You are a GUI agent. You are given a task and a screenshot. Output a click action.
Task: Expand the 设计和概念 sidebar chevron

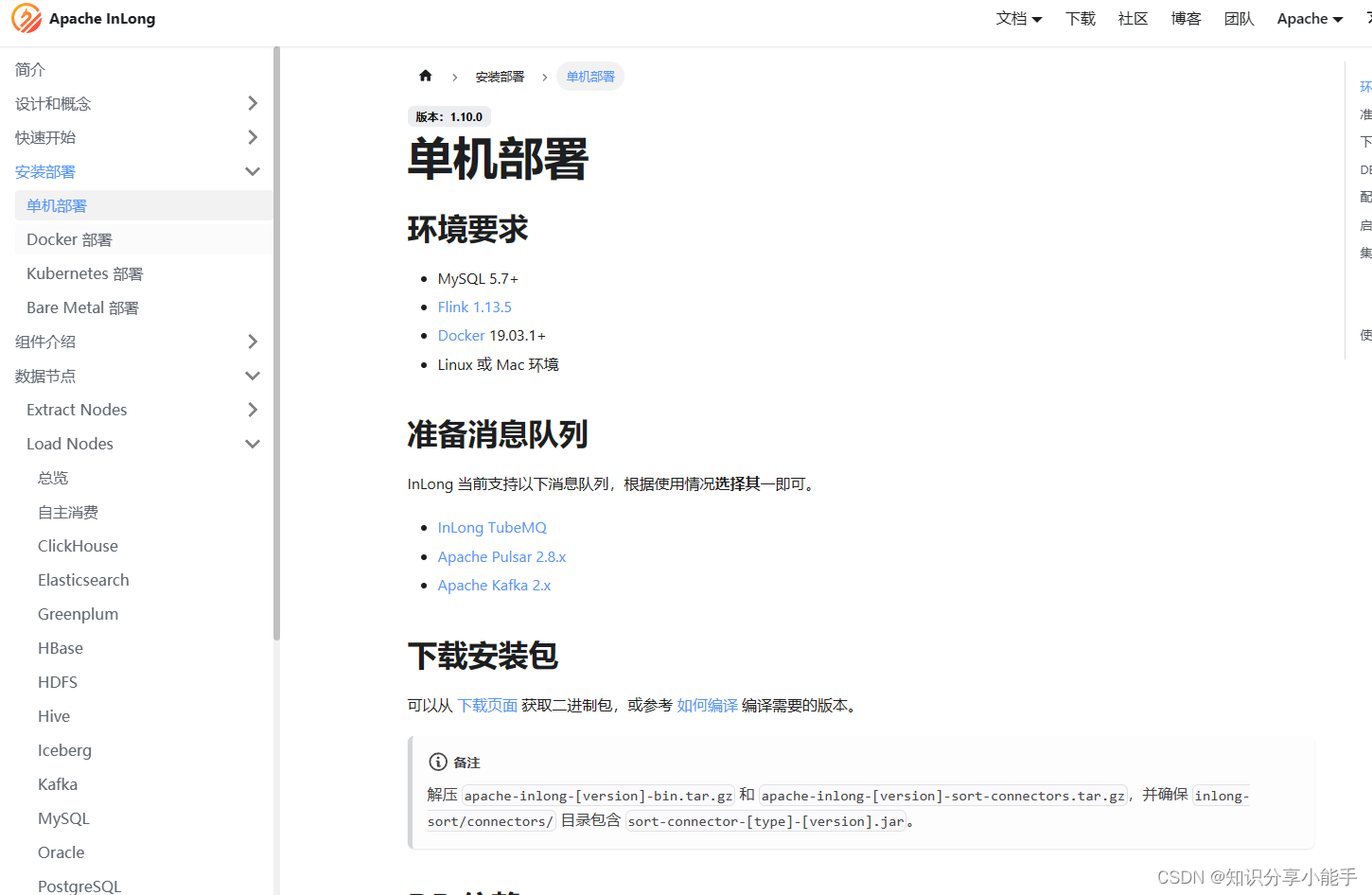click(x=253, y=103)
